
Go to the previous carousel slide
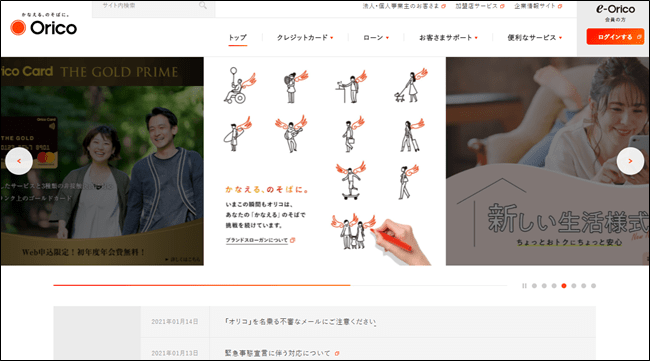point(19,161)
